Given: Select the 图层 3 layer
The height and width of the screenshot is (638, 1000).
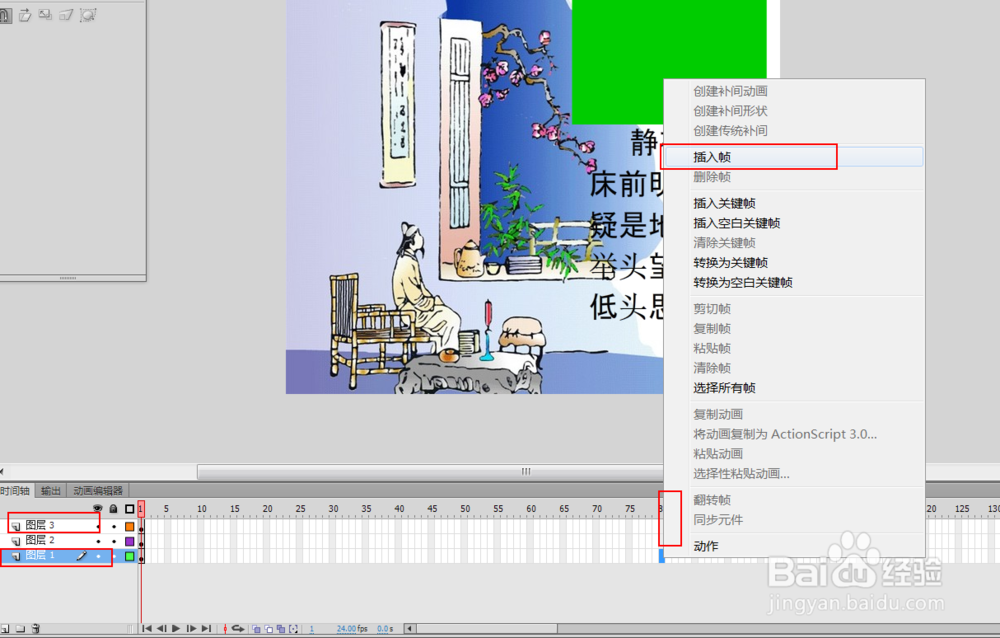Looking at the screenshot, I should pos(40,525).
